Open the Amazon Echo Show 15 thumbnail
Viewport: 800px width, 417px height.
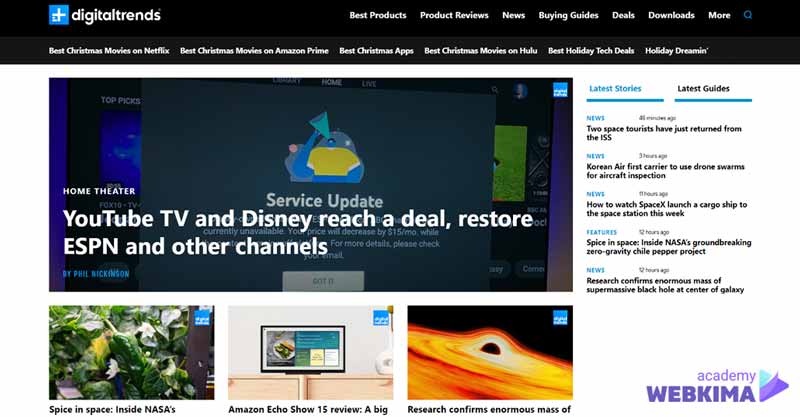(x=311, y=352)
